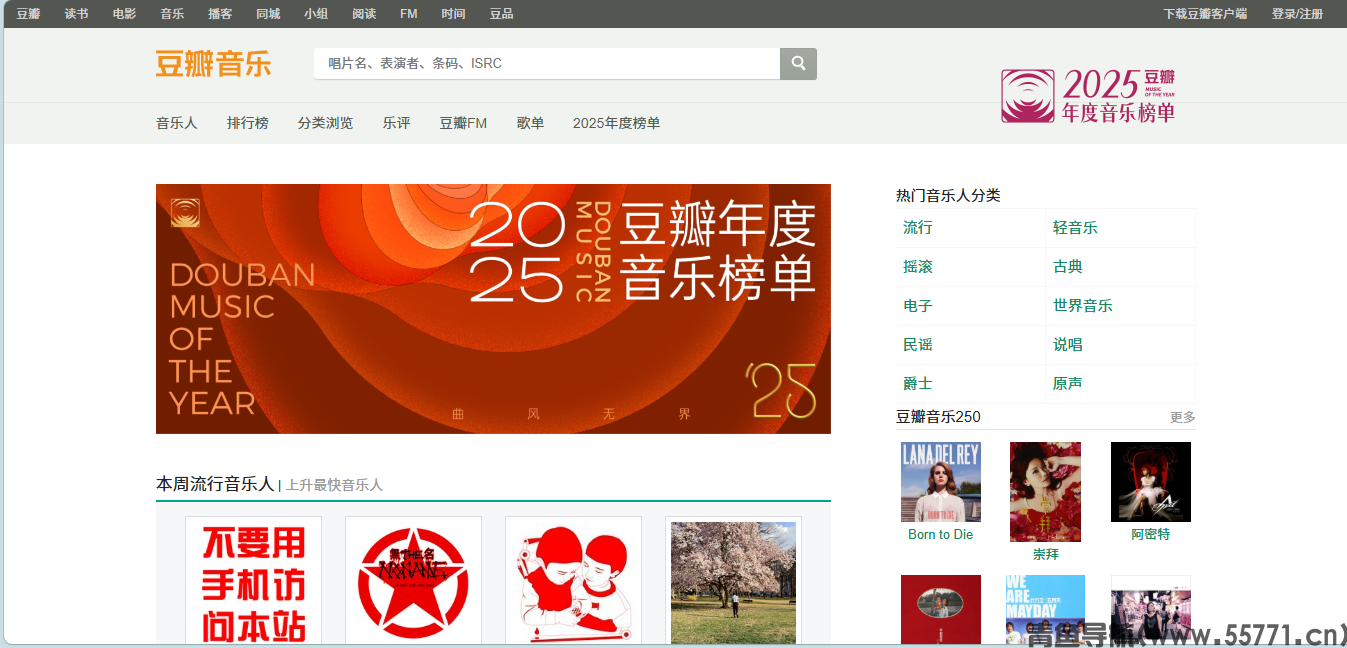
Task: Open the 歌单 navigation tab
Action: [x=530, y=123]
